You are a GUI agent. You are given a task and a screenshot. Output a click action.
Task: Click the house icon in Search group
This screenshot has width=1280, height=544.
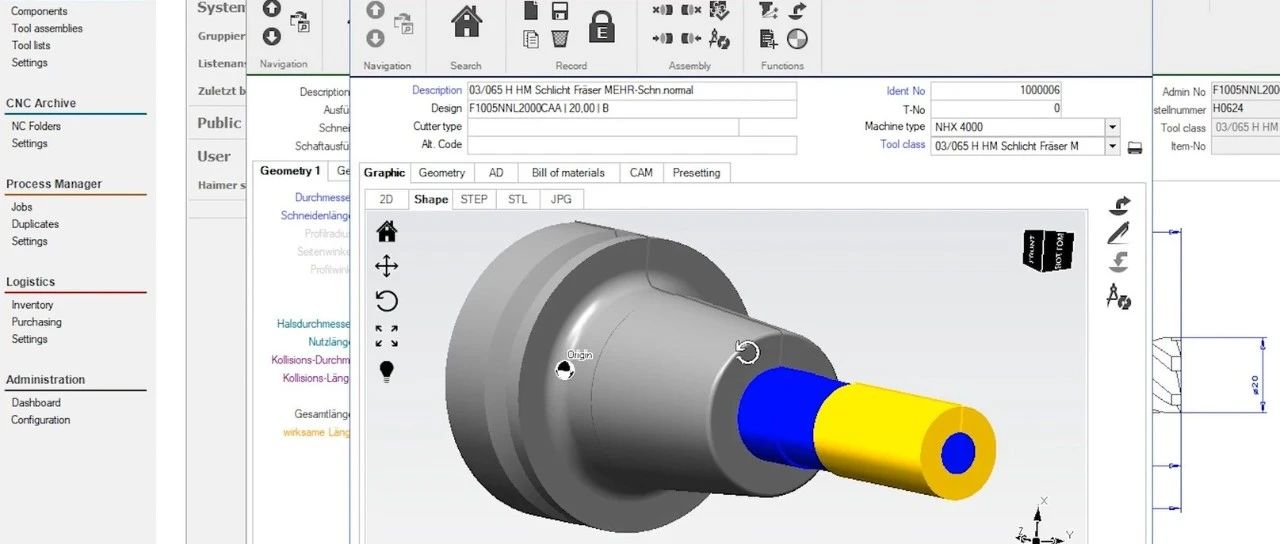point(465,22)
